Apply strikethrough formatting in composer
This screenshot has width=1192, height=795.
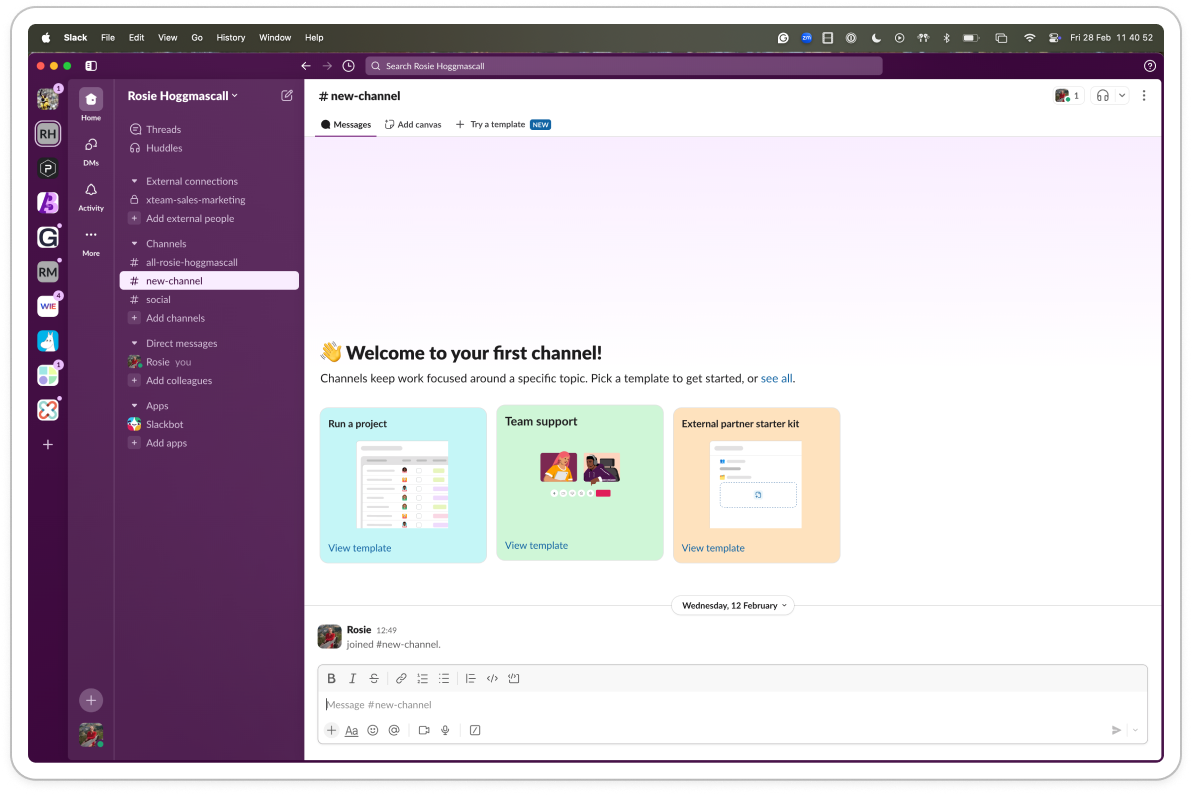point(374,679)
